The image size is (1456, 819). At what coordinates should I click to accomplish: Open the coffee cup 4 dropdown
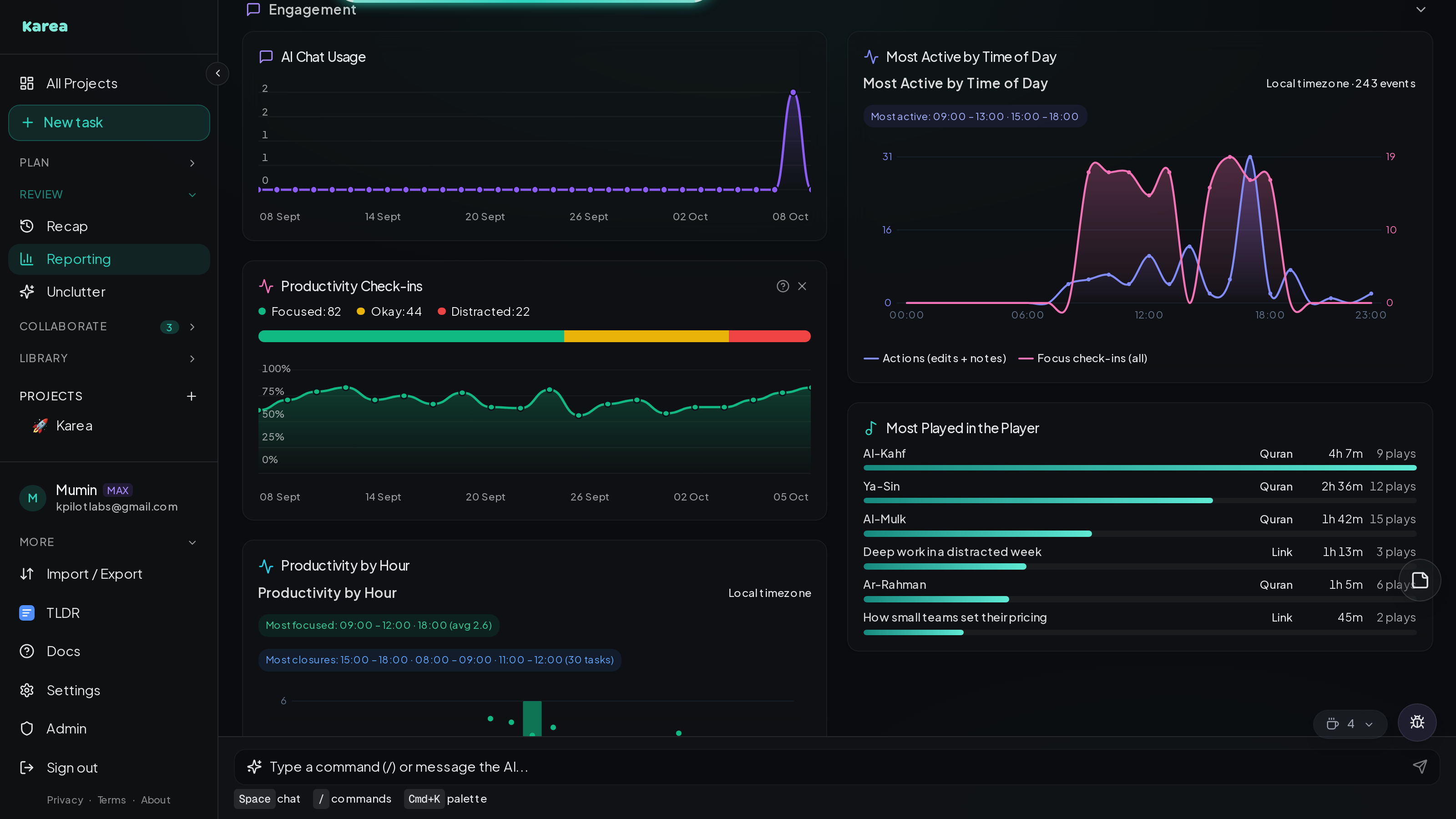1350,724
